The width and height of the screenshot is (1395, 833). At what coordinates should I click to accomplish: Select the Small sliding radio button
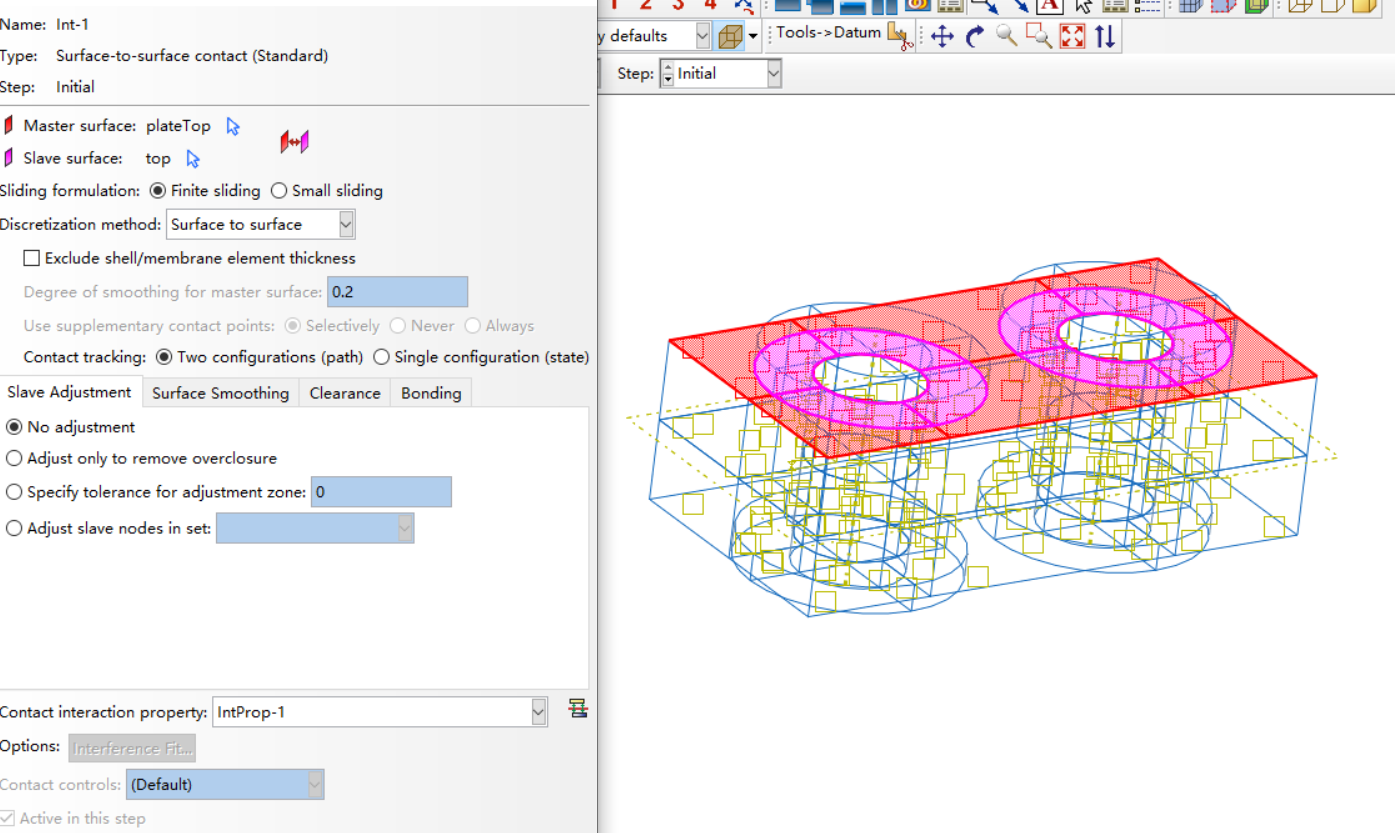[279, 191]
